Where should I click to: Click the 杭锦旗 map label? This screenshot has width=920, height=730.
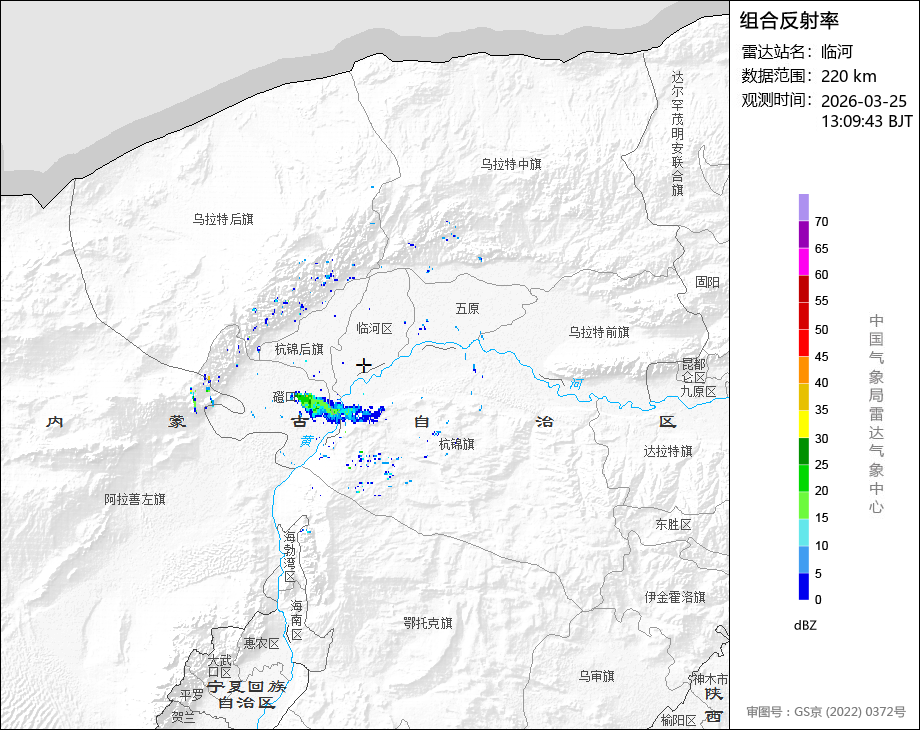(456, 444)
